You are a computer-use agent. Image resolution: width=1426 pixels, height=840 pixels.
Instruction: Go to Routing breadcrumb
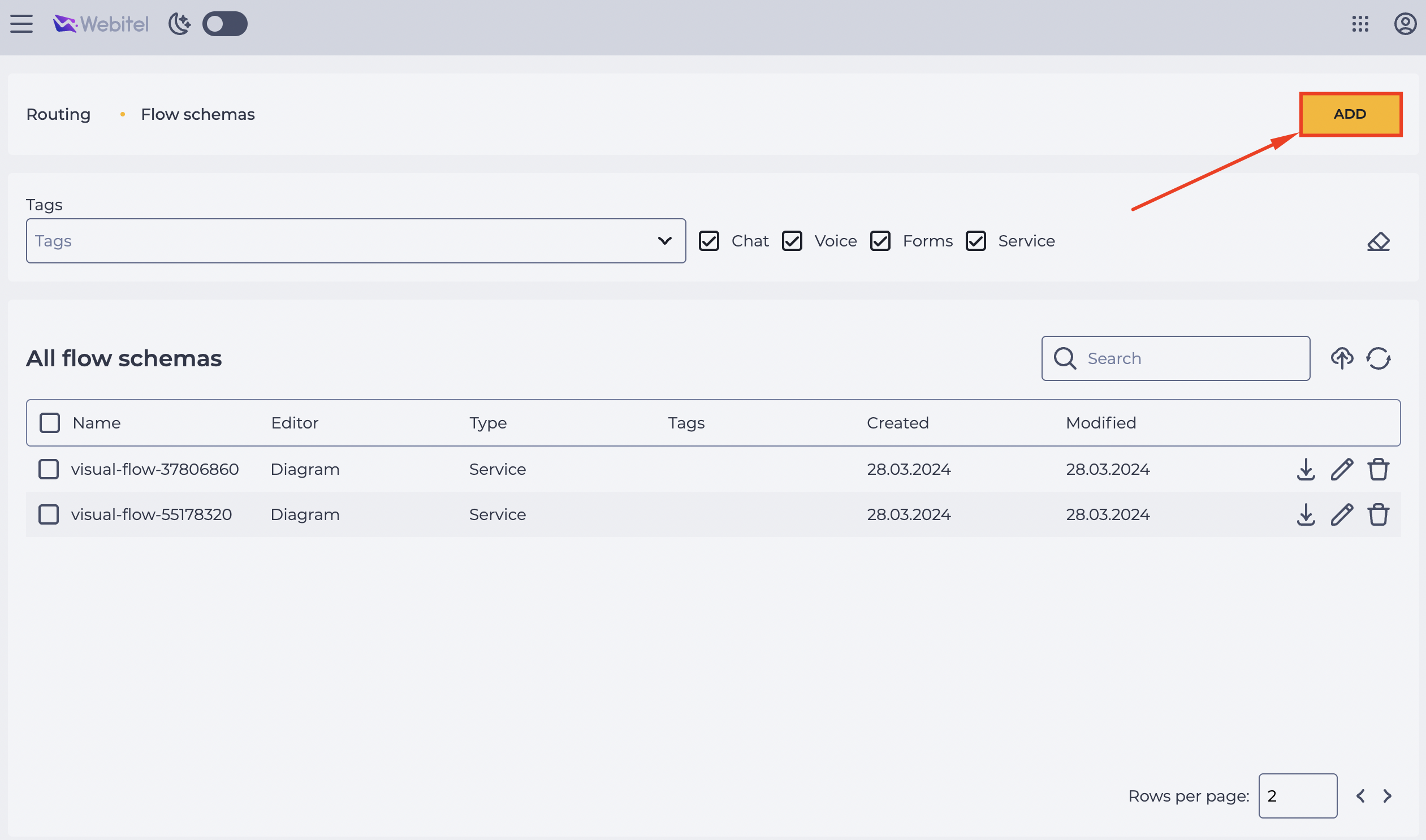pyautogui.click(x=58, y=114)
